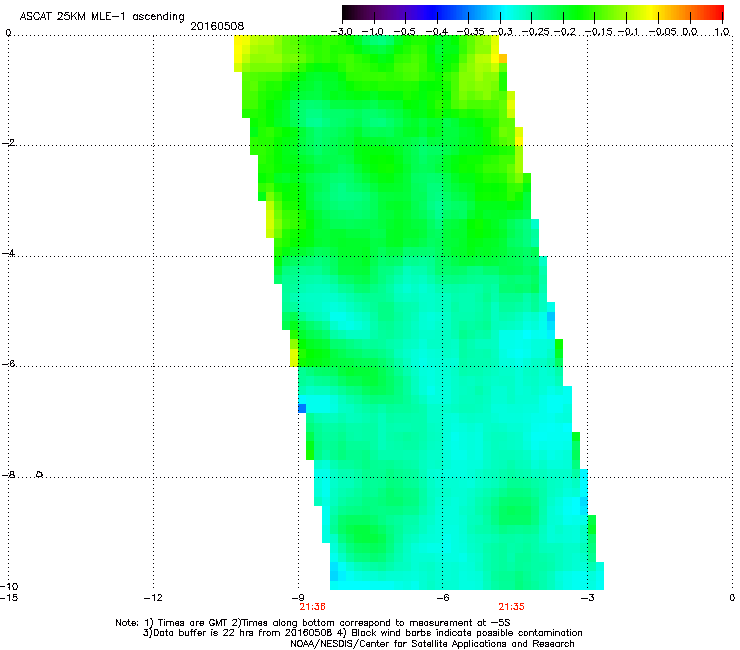Viewport: 740px width, 650px height.
Task: Click the red time label 21:36
Action: point(312,607)
